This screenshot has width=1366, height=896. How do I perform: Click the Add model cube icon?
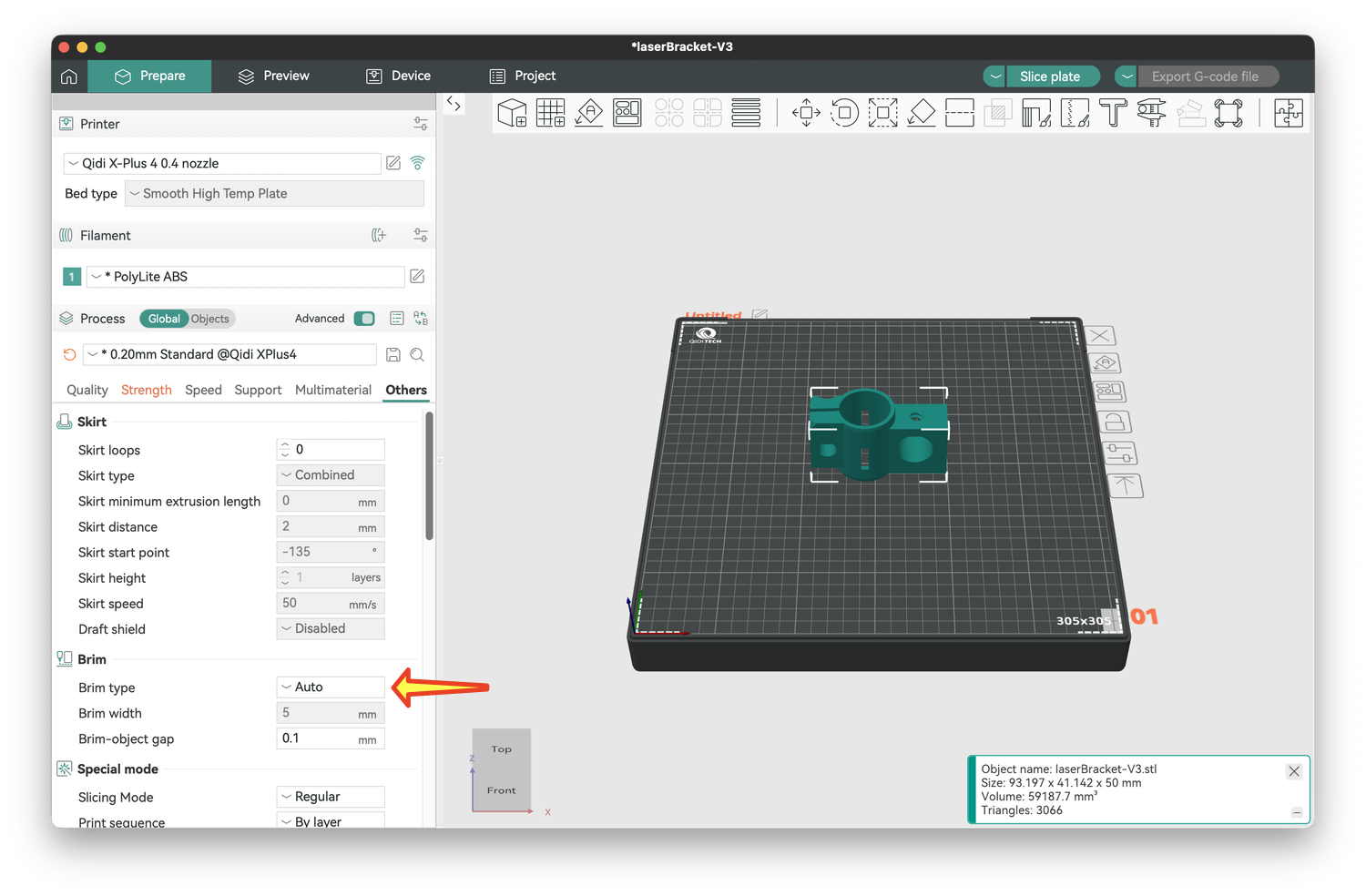point(512,113)
